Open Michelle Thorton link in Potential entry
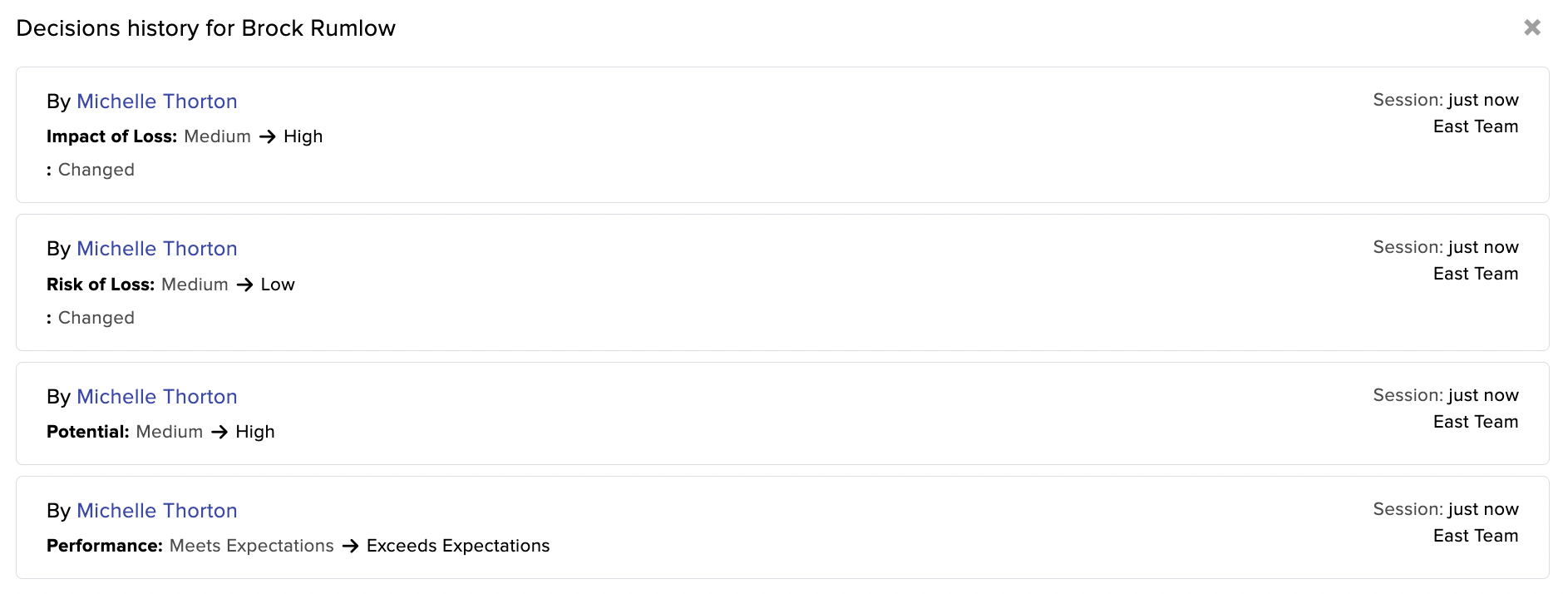This screenshot has height=594, width=1568. (x=157, y=397)
